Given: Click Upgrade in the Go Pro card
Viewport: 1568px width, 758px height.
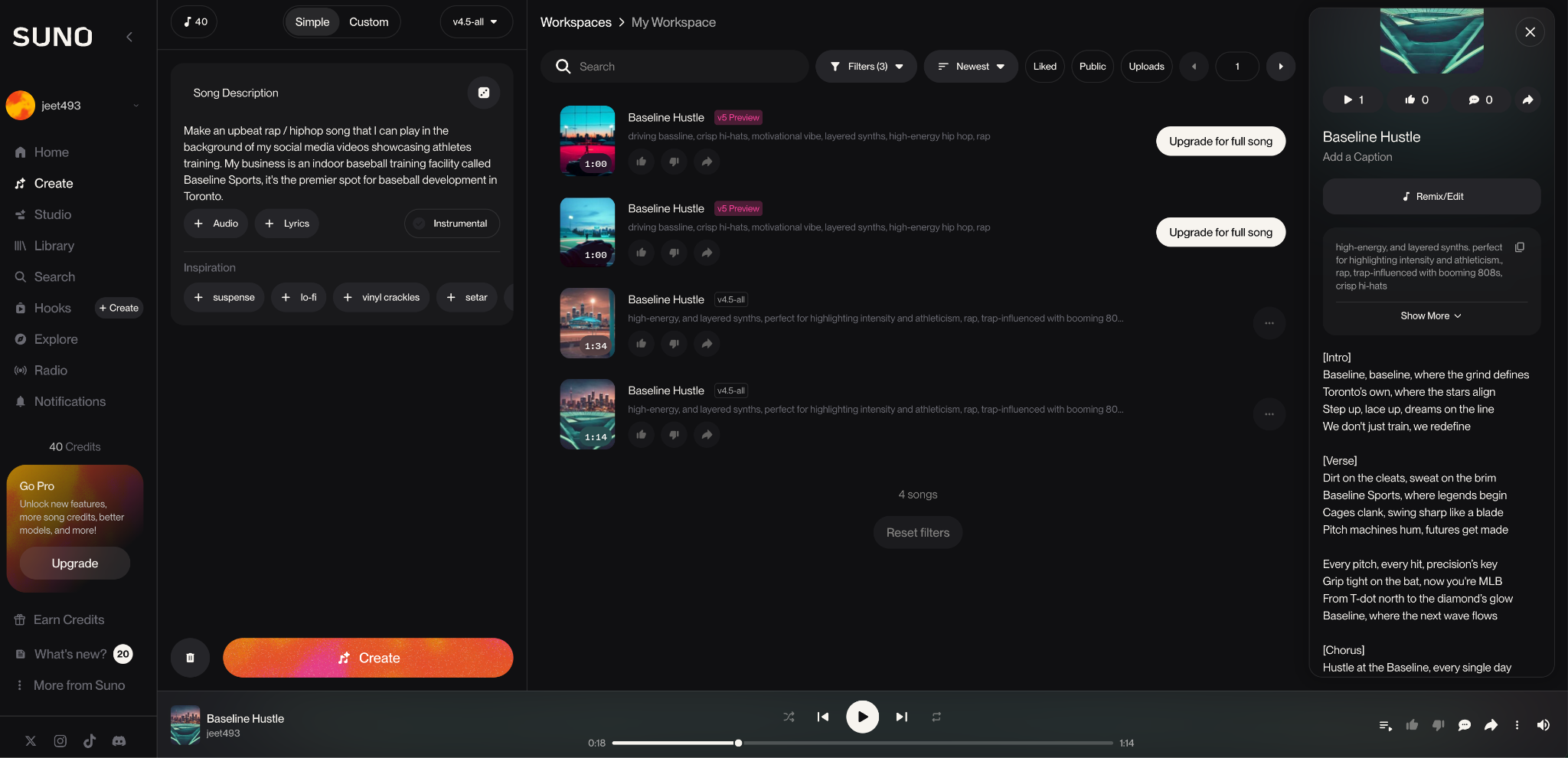Looking at the screenshot, I should click(x=75, y=564).
